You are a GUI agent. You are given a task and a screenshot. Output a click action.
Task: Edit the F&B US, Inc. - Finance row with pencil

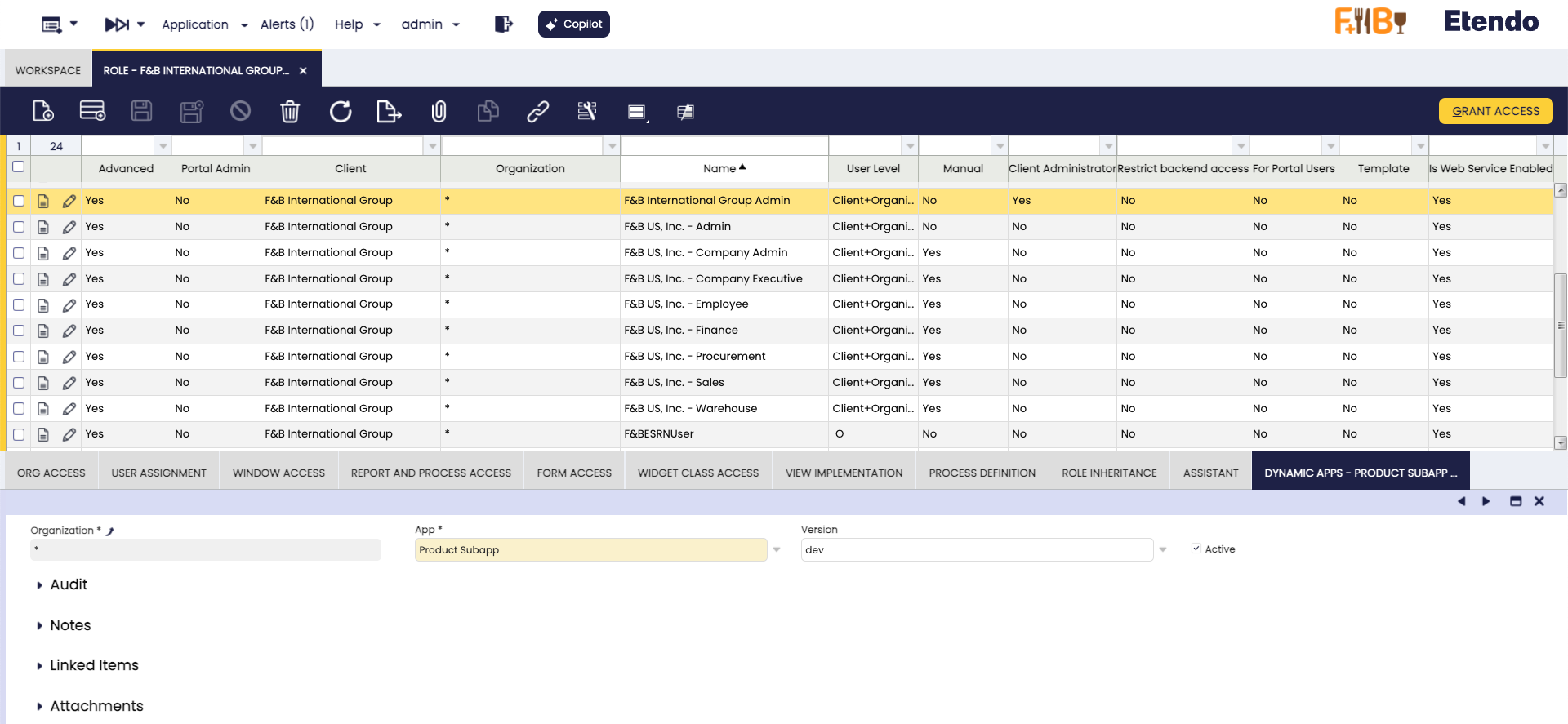pyautogui.click(x=69, y=331)
